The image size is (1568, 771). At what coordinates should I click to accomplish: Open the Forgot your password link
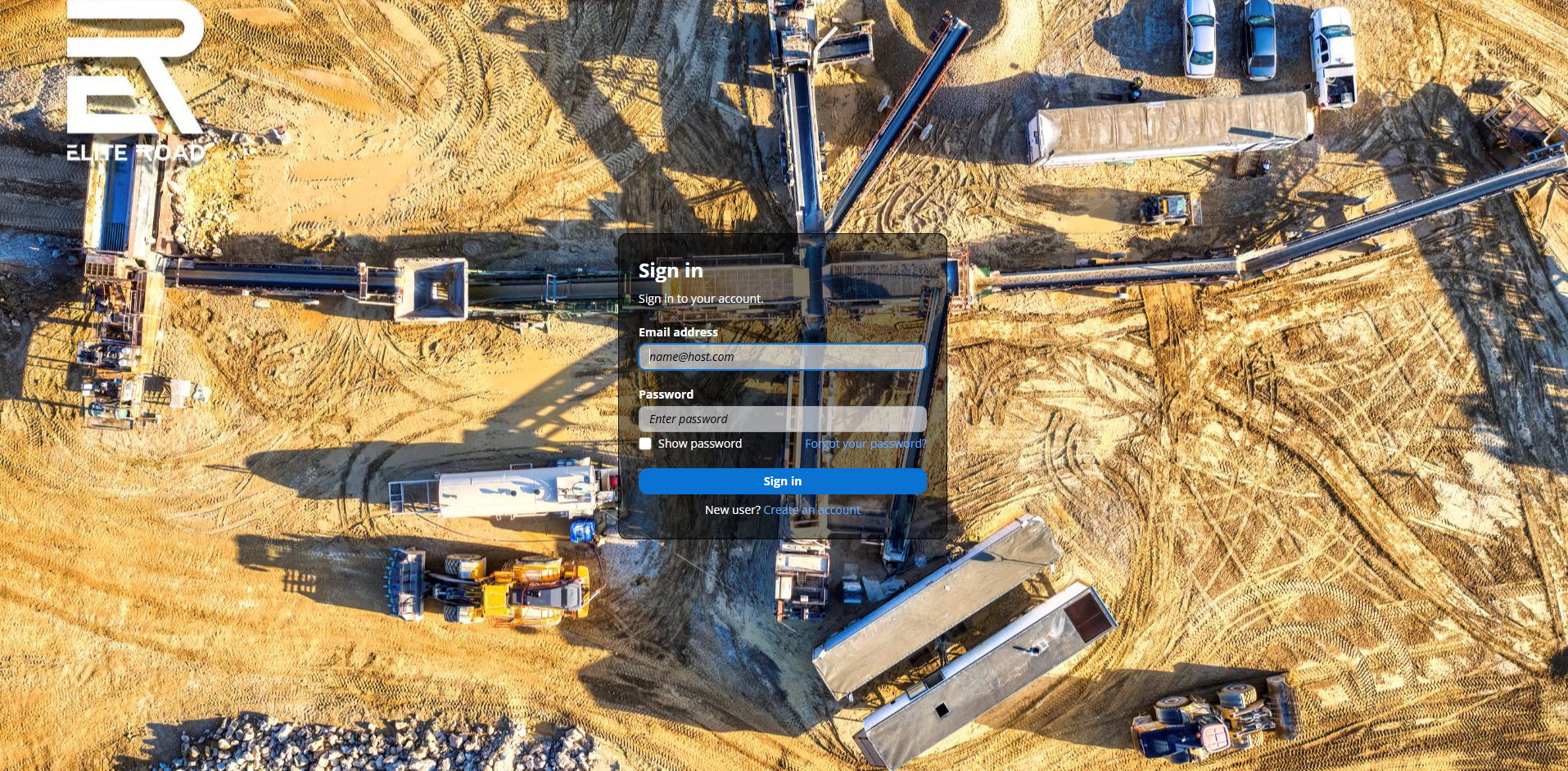tap(865, 444)
